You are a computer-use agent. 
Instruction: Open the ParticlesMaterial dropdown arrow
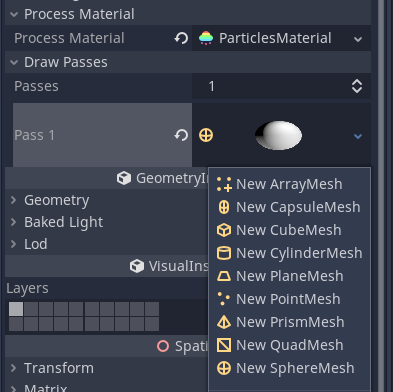pos(358,39)
